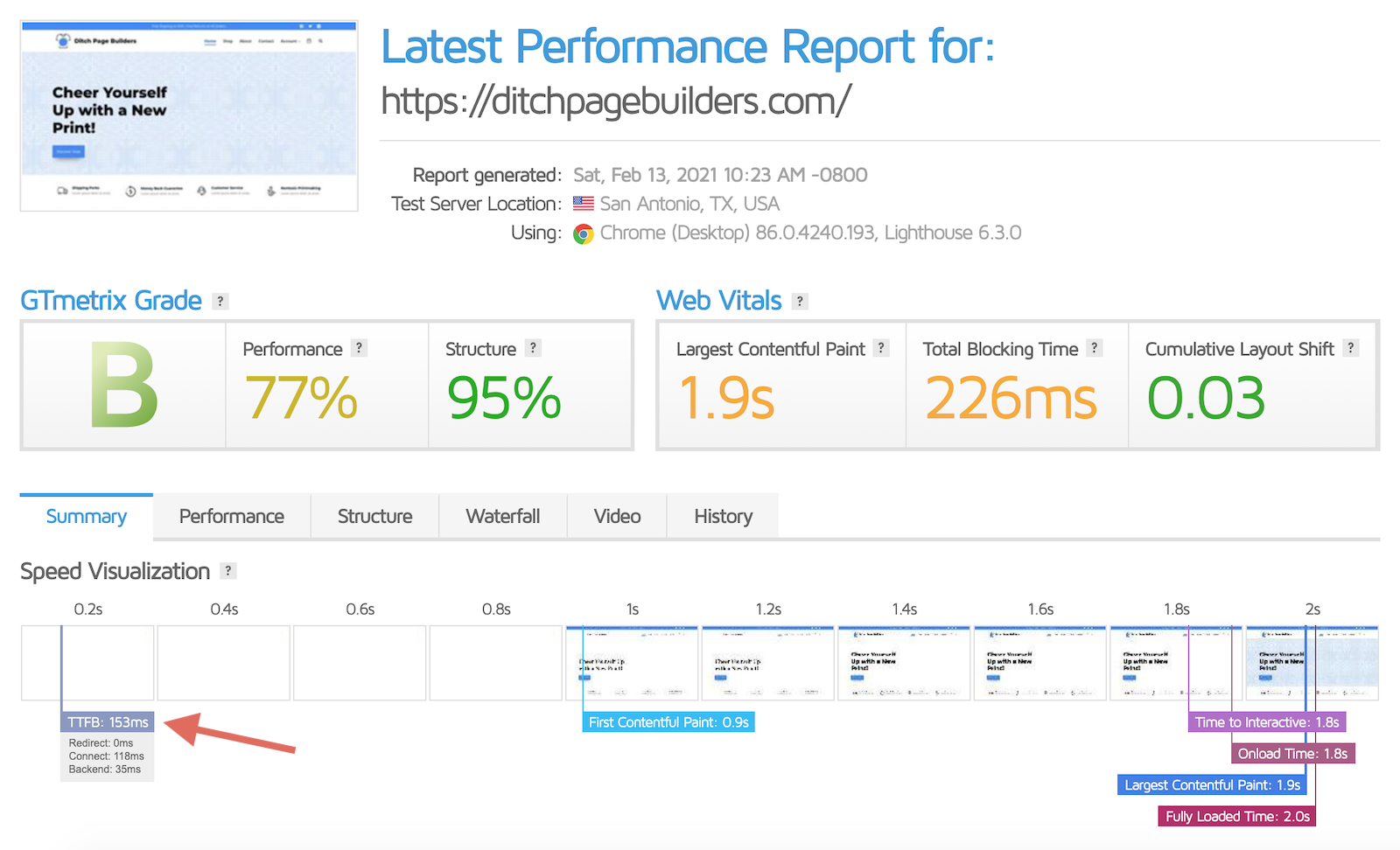Open Speed Visualization help icon
The image size is (1400, 850).
coord(228,571)
